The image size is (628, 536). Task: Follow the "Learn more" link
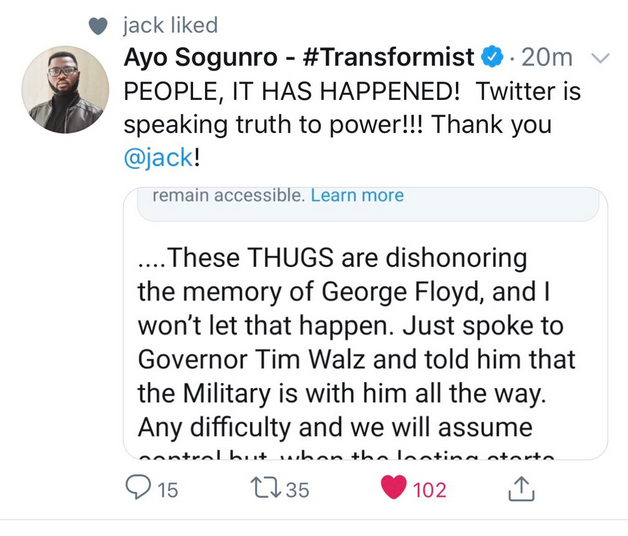click(357, 196)
